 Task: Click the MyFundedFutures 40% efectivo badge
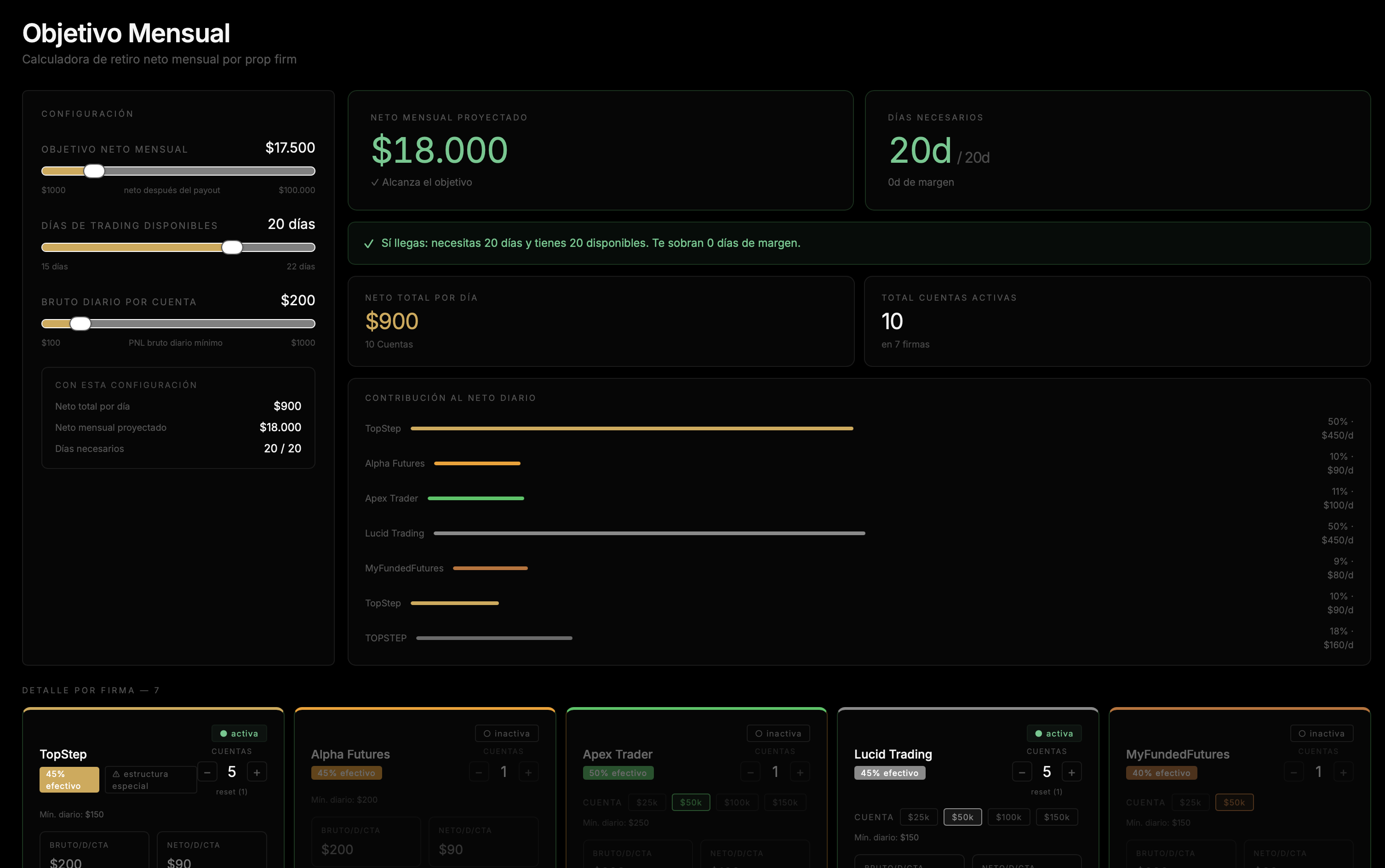coord(1161,773)
